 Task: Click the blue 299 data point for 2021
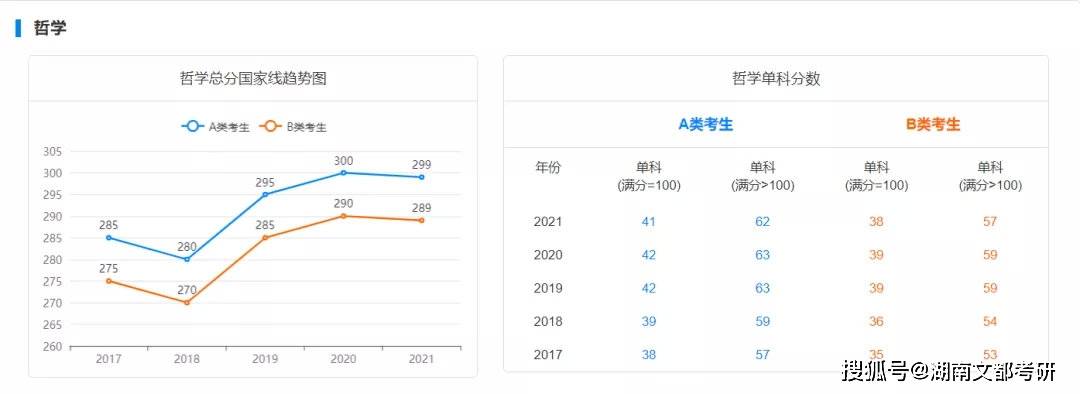(x=422, y=177)
